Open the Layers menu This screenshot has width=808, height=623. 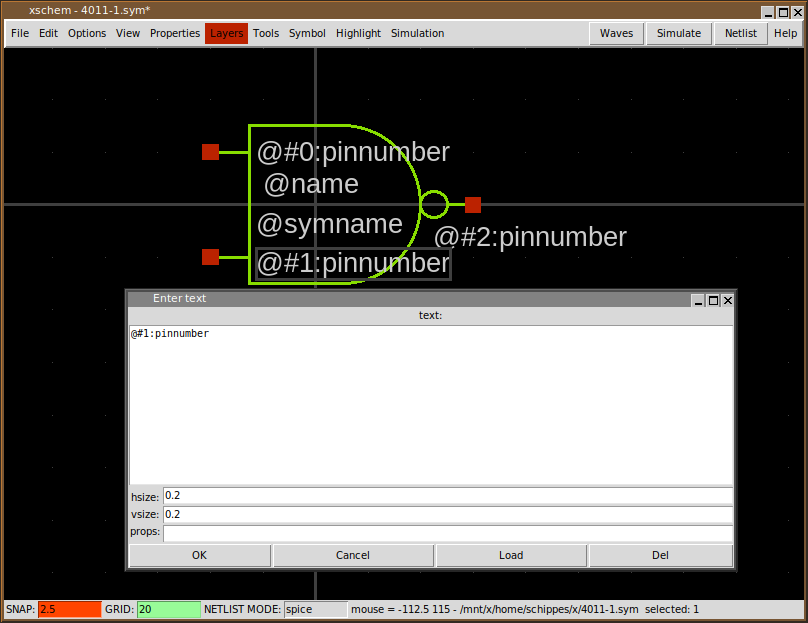click(226, 33)
